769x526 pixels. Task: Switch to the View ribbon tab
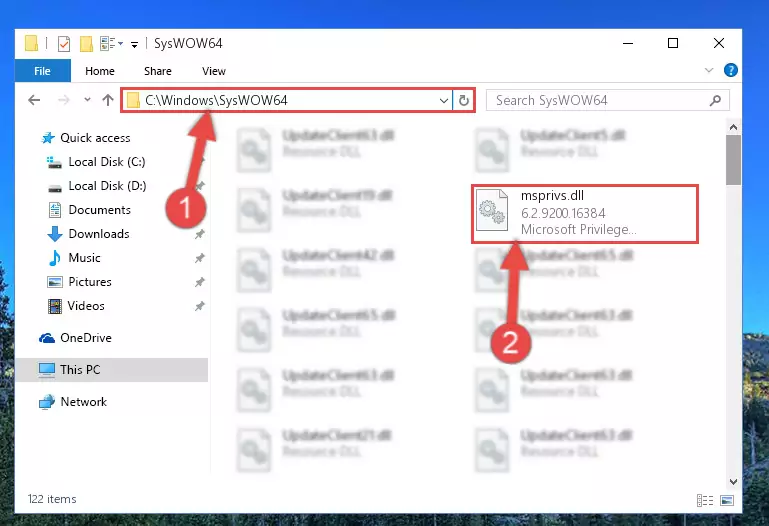(x=214, y=71)
